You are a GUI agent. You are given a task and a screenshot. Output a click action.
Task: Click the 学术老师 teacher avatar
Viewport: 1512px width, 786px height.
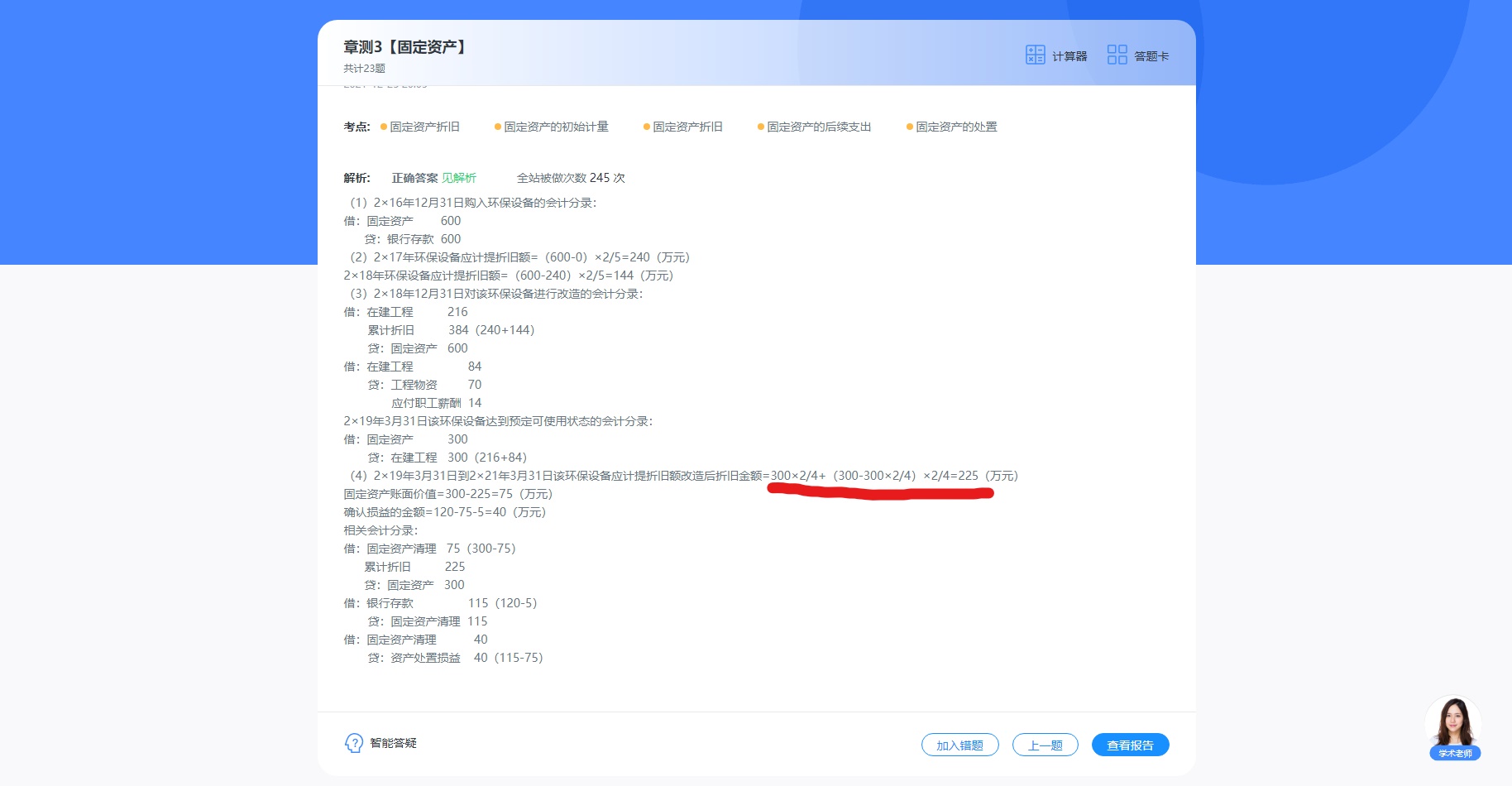tap(1453, 721)
